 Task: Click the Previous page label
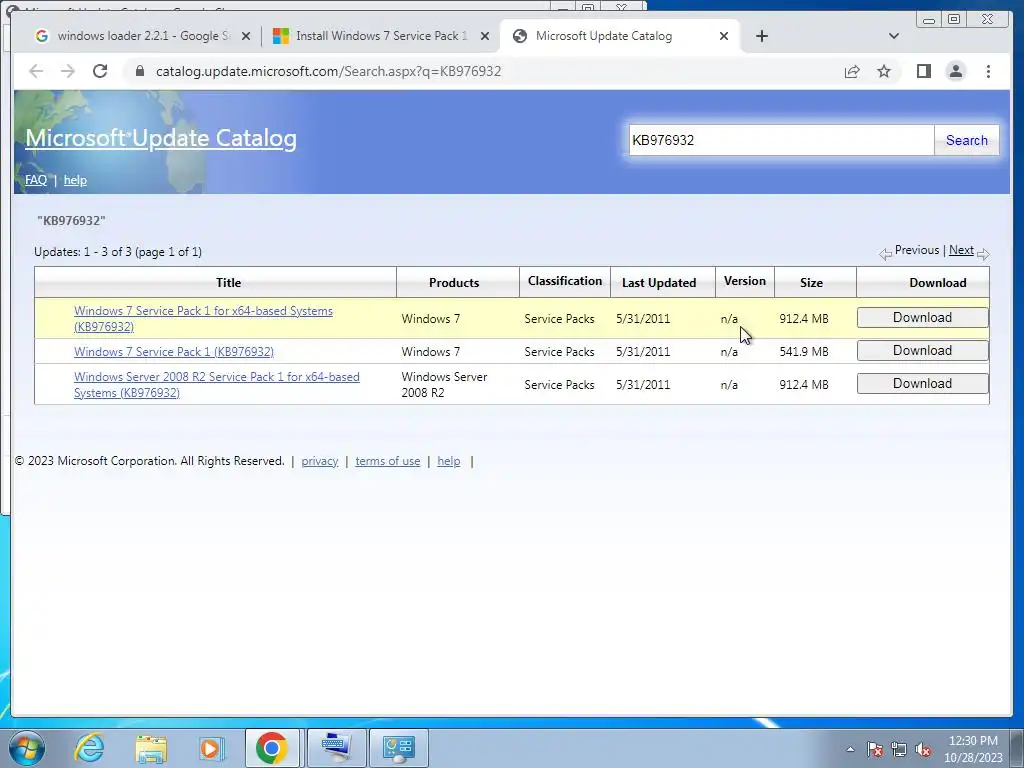(x=916, y=250)
